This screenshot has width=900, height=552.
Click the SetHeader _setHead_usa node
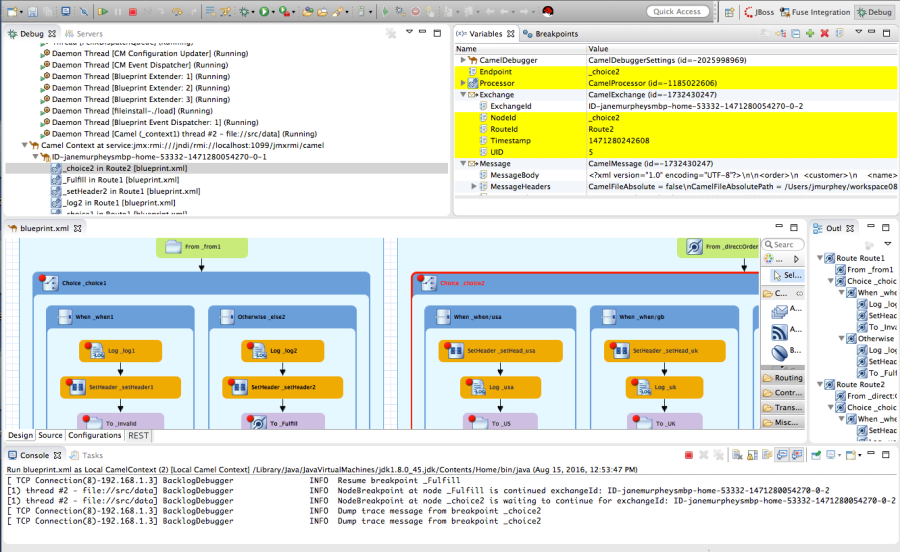point(501,351)
